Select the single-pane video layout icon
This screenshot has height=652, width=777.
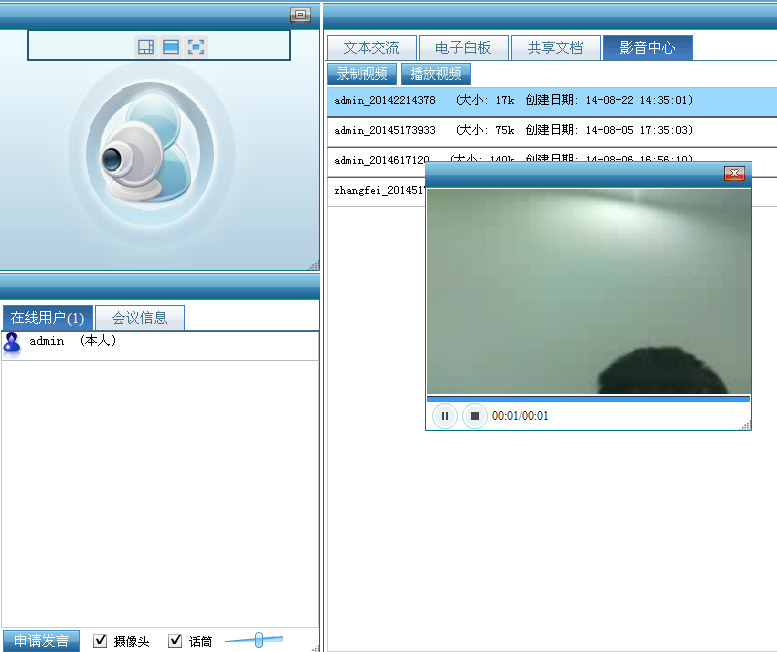tap(171, 47)
